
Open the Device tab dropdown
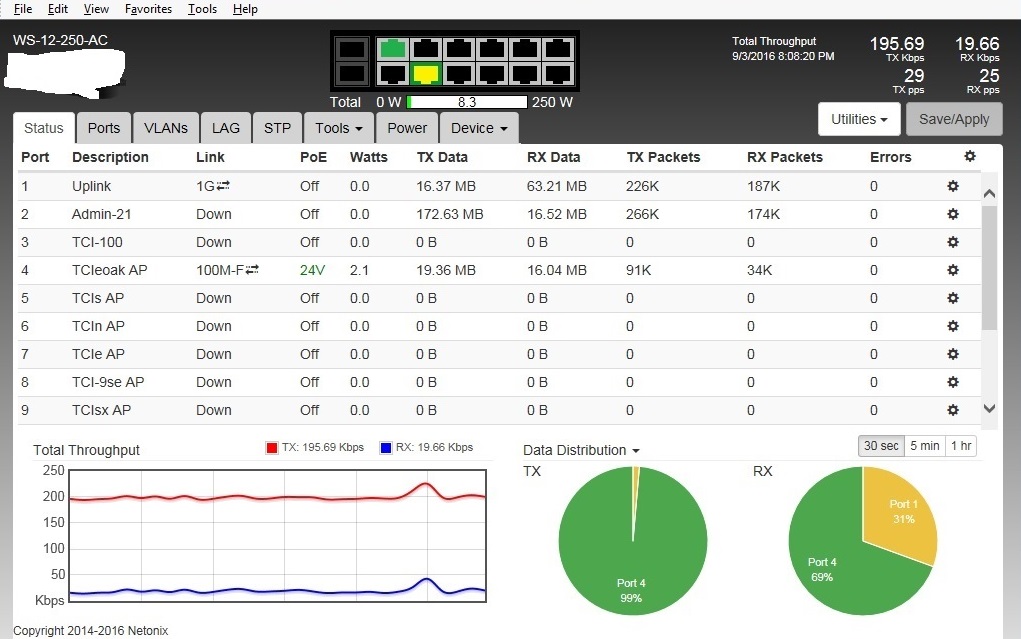478,128
